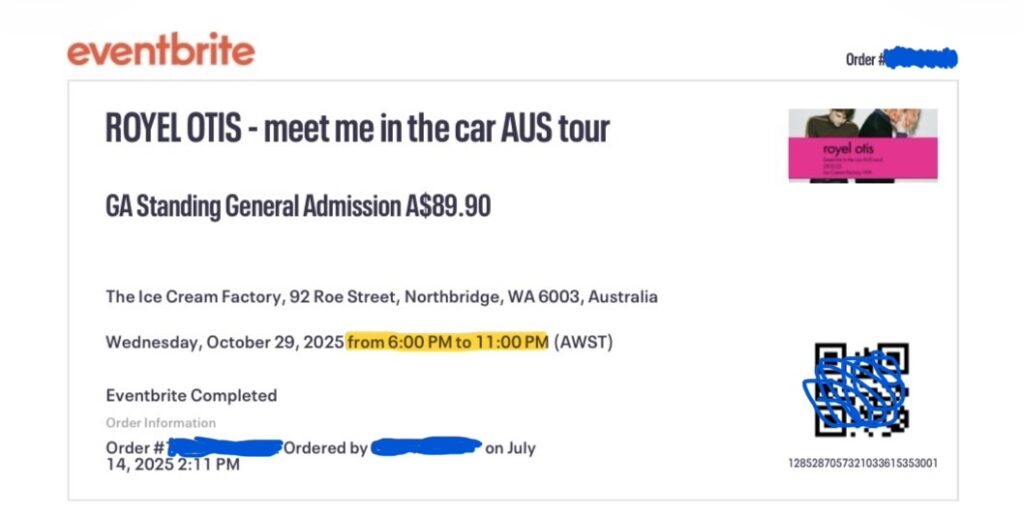Click the (AWST) timezone label
Image resolution: width=1024 pixels, height=518 pixels.
[x=583, y=343]
